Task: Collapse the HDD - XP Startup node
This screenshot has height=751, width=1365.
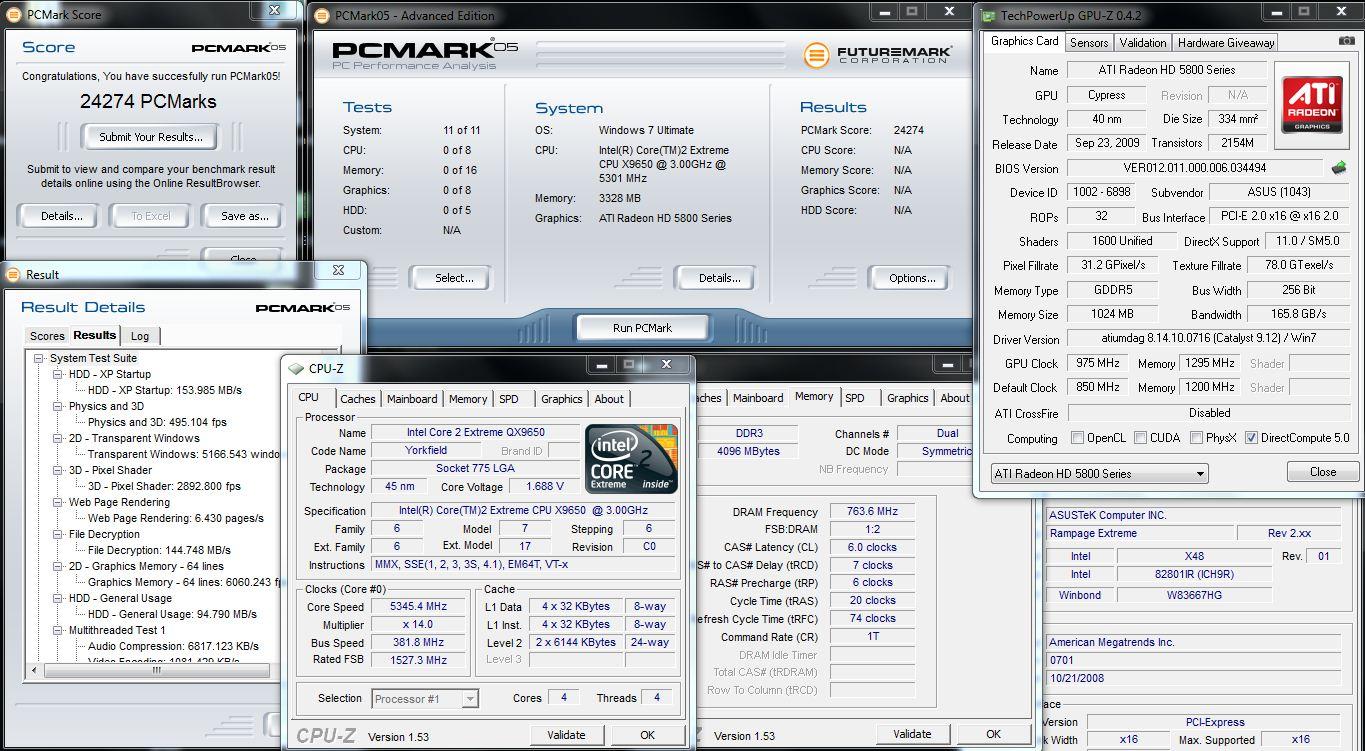Action: [x=58, y=374]
